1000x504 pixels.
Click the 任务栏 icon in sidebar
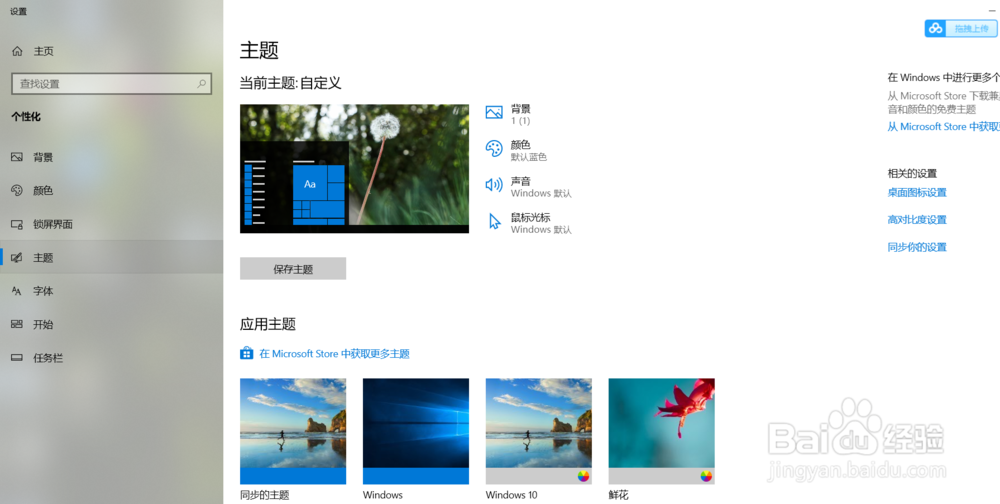17,358
